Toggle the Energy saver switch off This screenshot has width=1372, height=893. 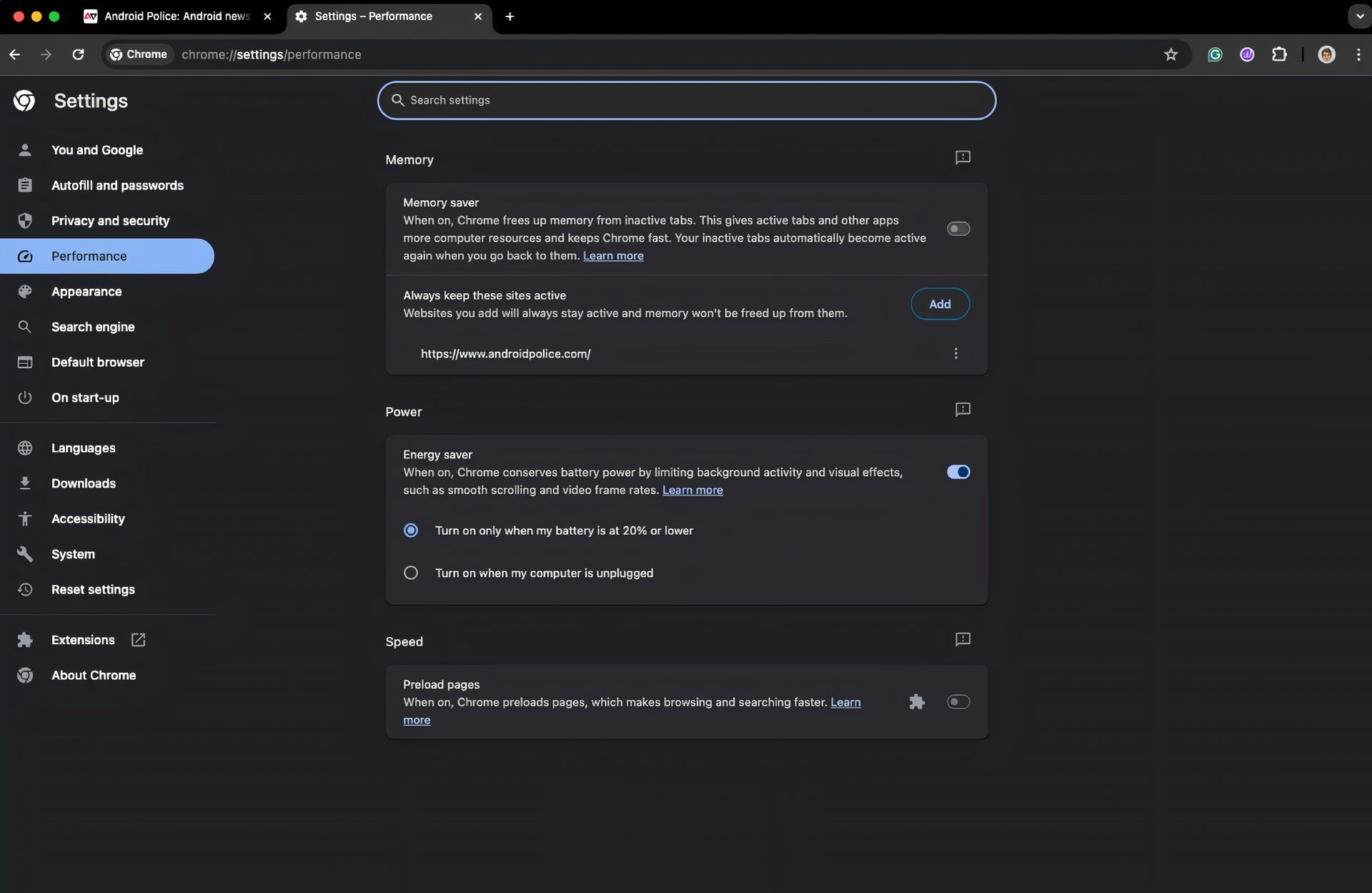tap(958, 472)
